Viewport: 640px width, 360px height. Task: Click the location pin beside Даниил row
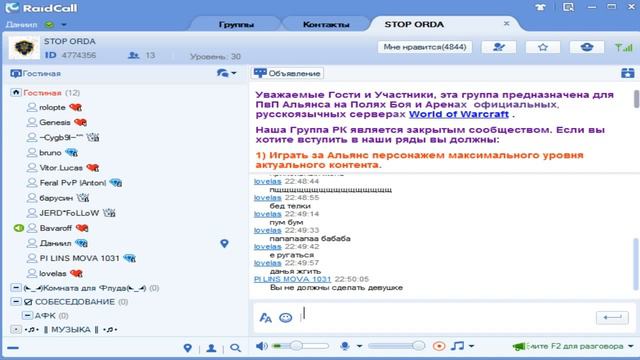(x=224, y=244)
